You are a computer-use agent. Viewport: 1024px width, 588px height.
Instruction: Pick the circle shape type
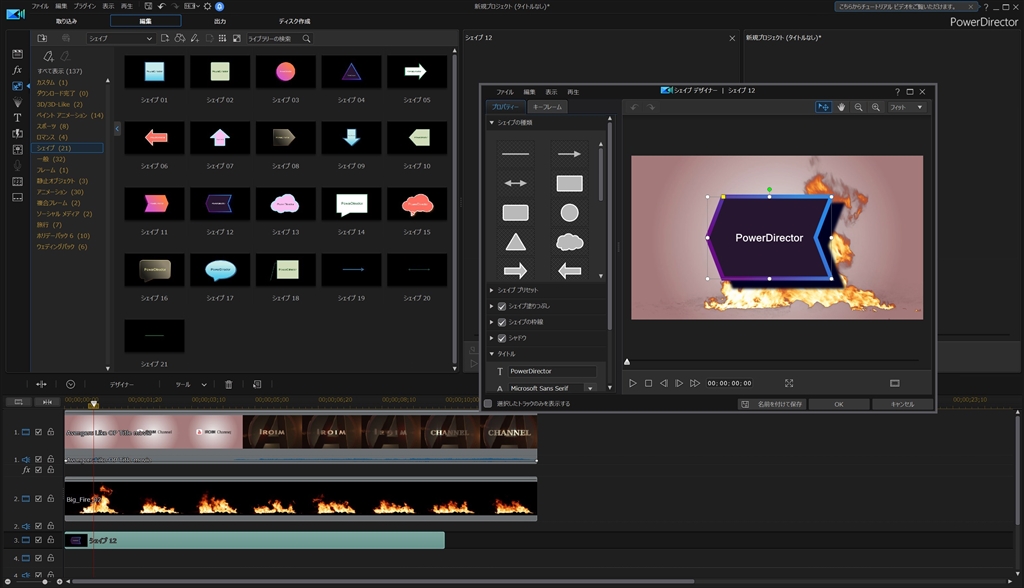pos(569,213)
